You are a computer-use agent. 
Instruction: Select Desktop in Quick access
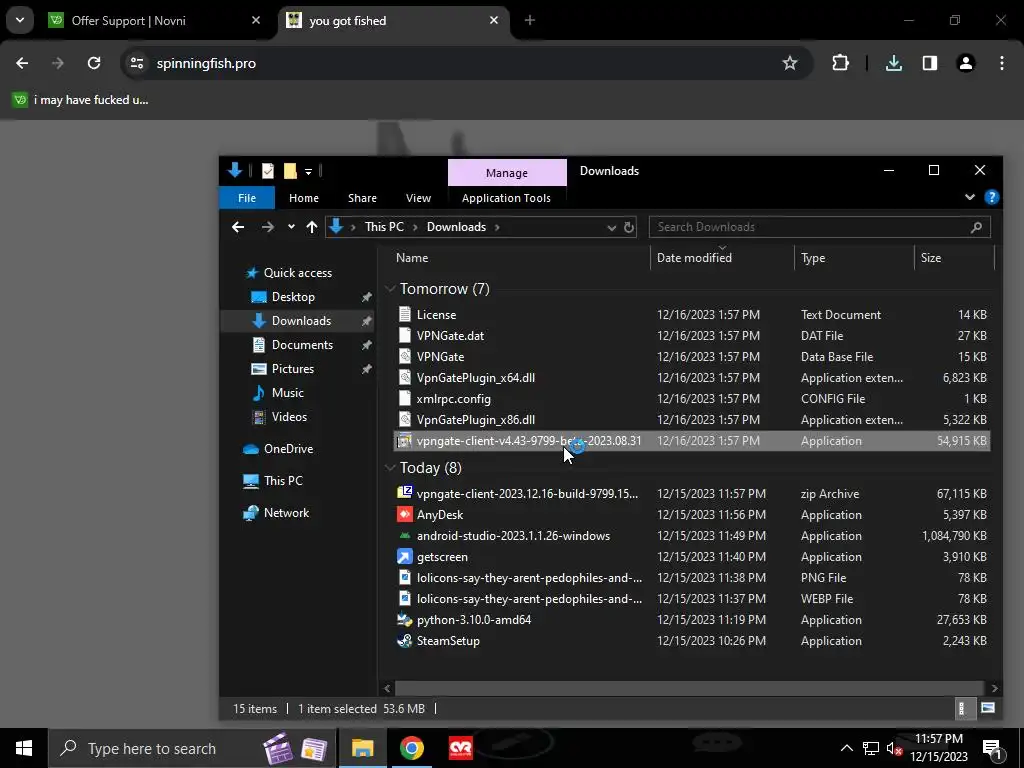pos(293,297)
